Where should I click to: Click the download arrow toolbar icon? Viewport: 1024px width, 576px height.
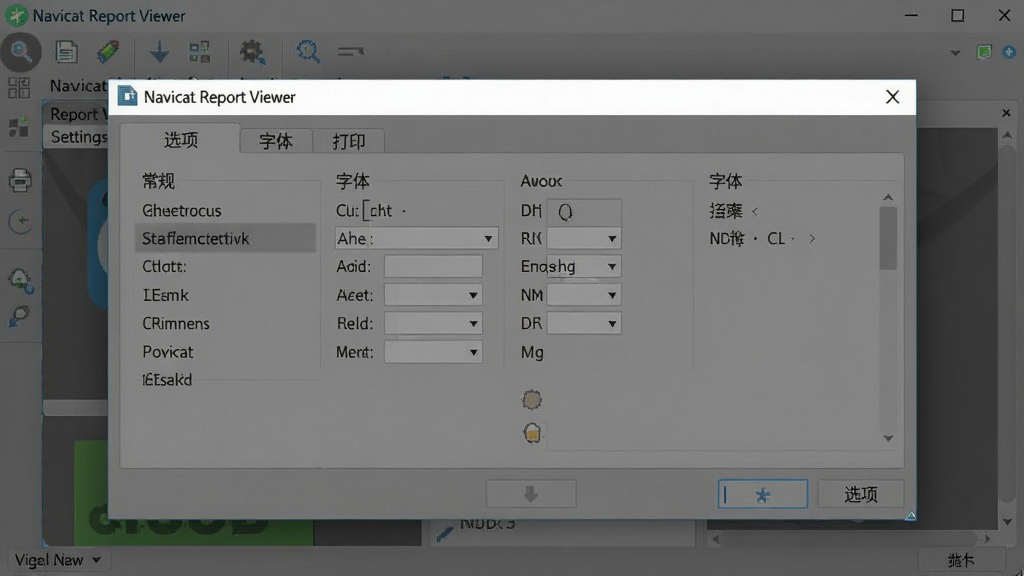point(159,52)
